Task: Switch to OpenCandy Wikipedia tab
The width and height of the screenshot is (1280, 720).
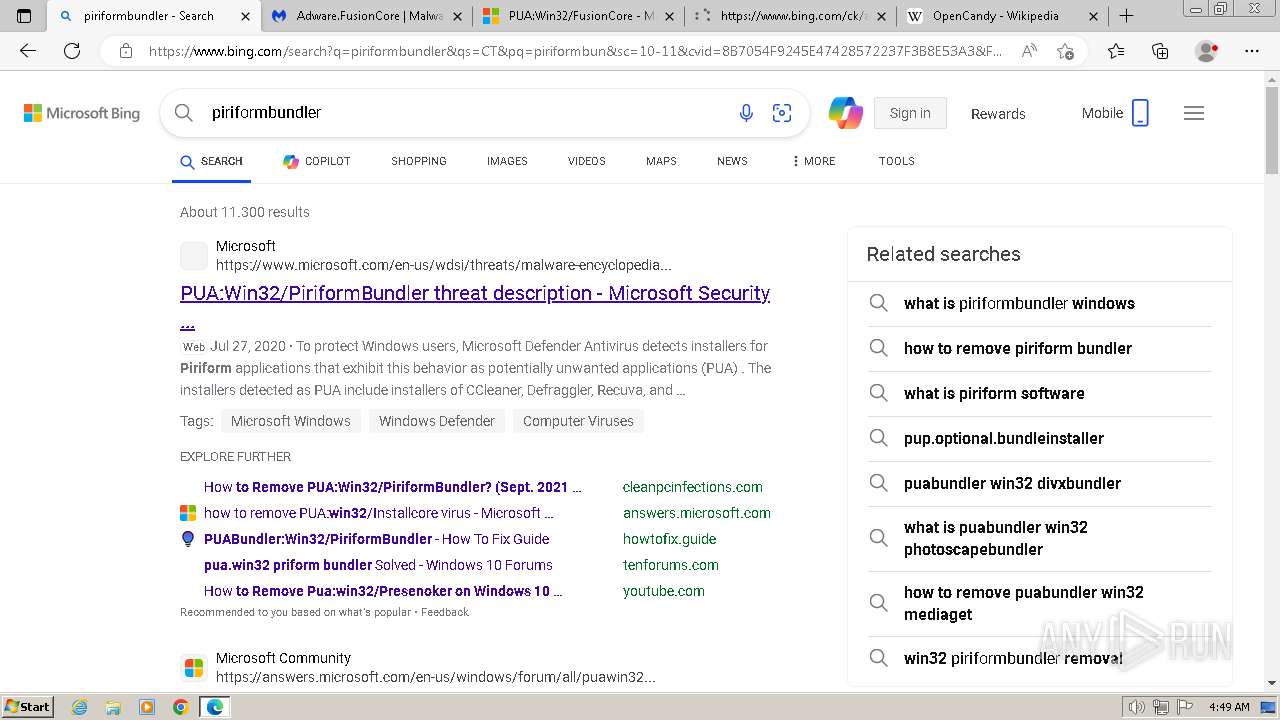Action: [x=1003, y=16]
